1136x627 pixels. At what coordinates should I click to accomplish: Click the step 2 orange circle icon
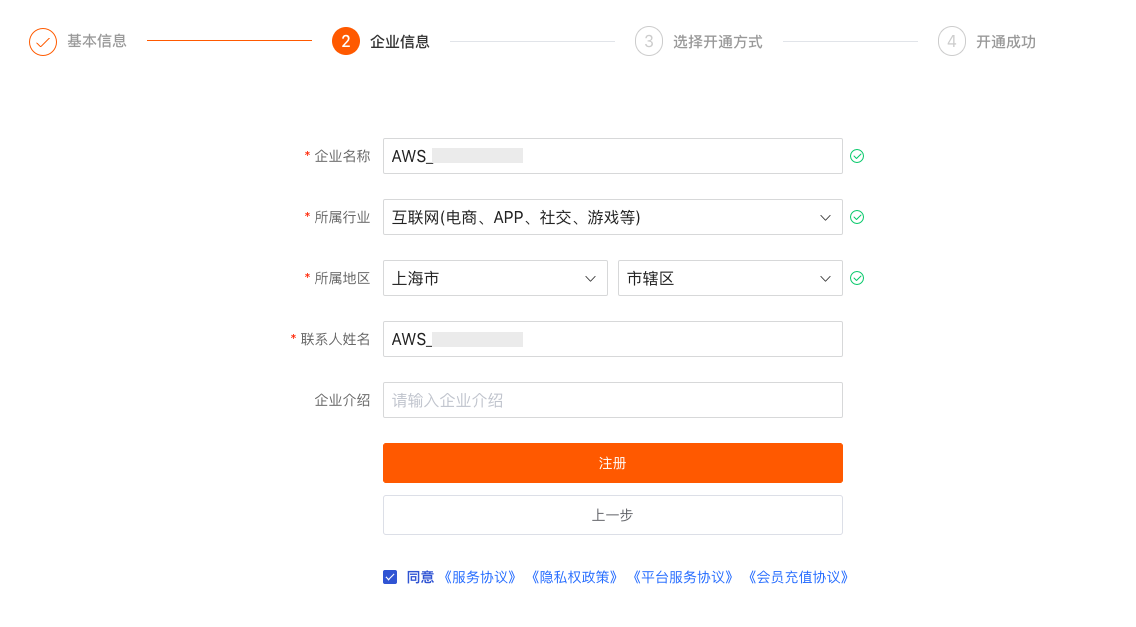(x=346, y=41)
